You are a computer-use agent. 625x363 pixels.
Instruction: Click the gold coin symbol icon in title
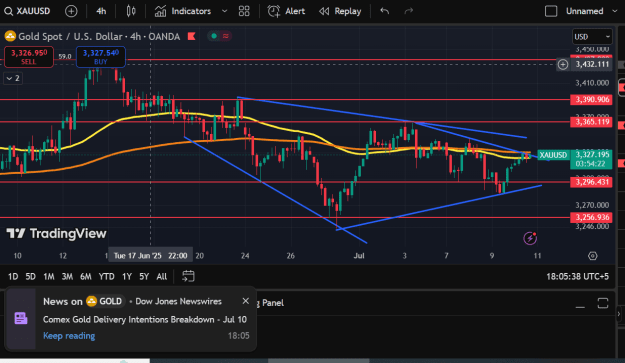[x=10, y=36]
